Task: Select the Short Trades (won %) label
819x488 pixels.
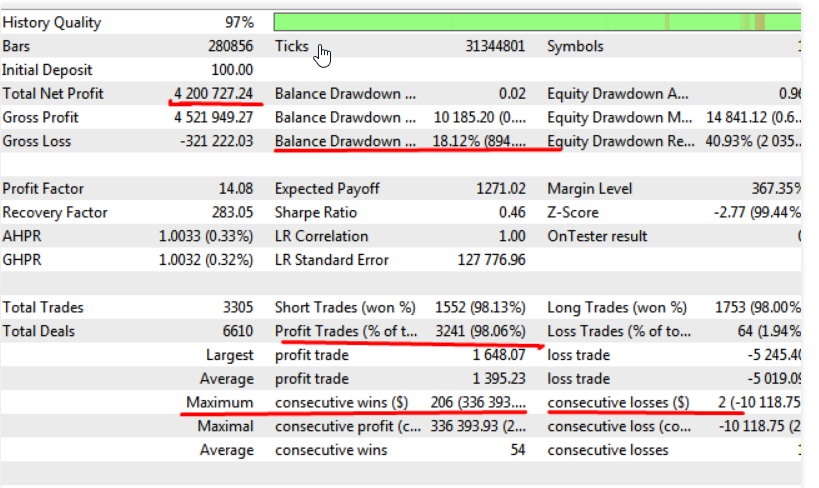Action: (345, 307)
